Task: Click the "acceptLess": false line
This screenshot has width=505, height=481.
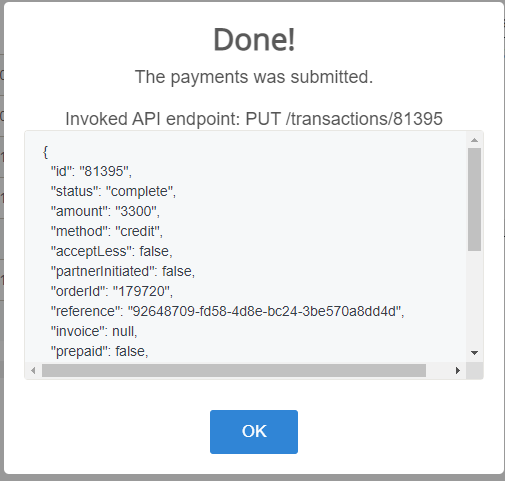Action: pos(112,251)
